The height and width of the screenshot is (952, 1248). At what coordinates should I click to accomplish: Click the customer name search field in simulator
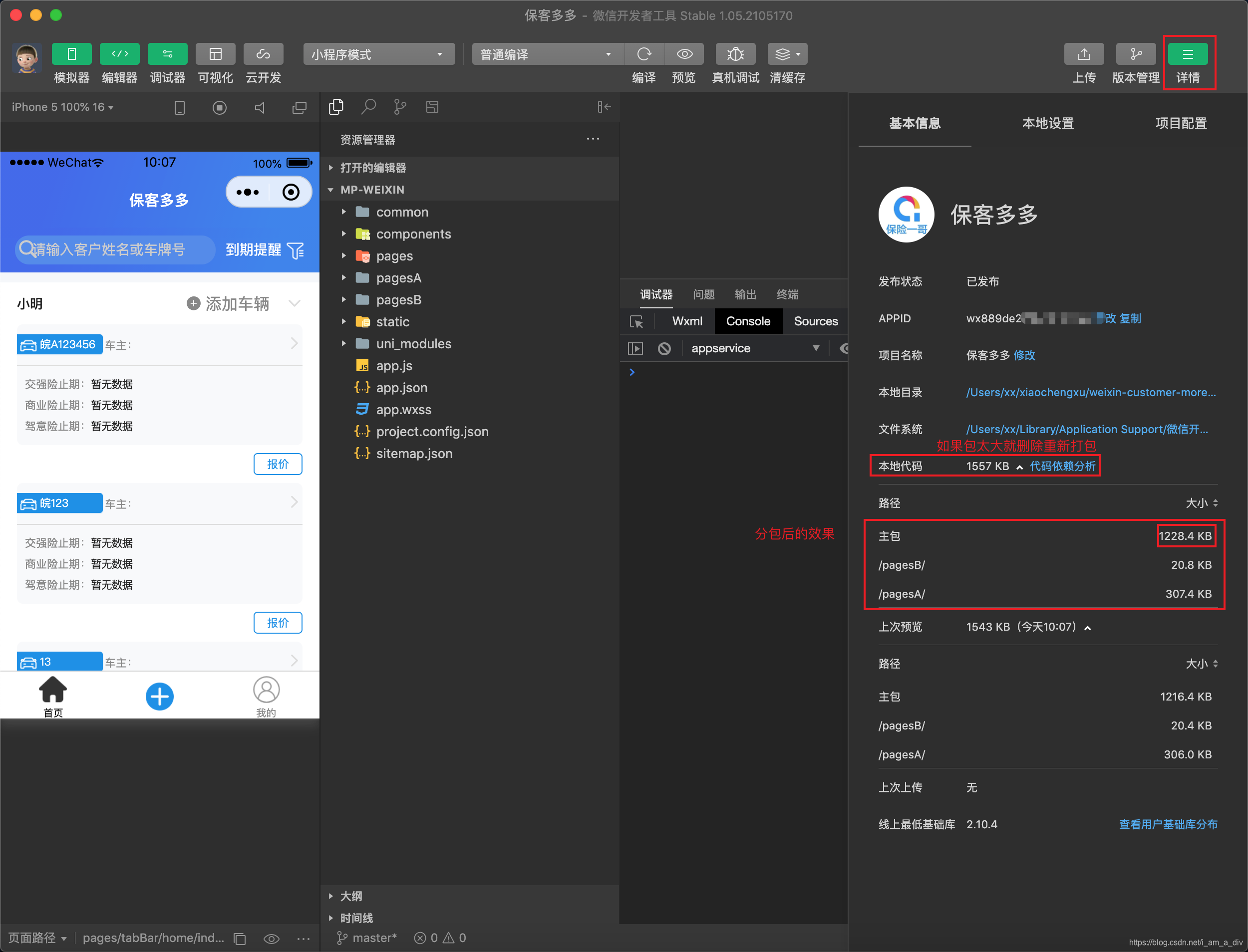pyautogui.click(x=113, y=249)
